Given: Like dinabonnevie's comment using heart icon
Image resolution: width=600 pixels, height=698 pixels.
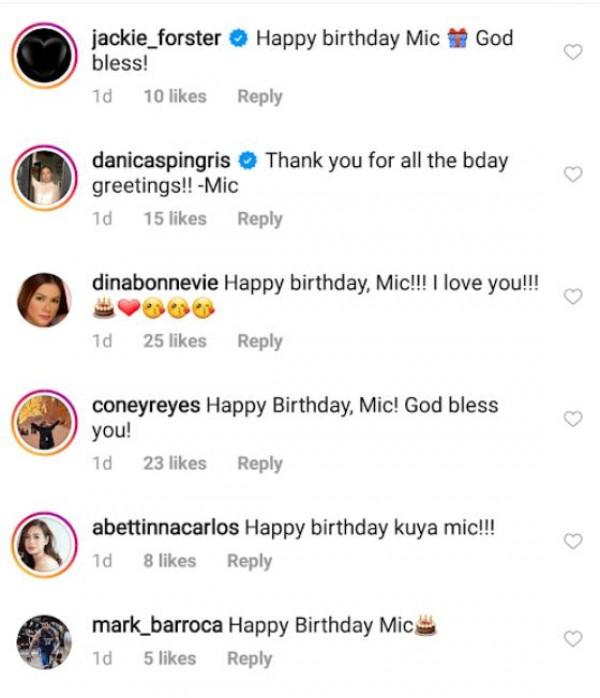Looking at the screenshot, I should pyautogui.click(x=573, y=297).
